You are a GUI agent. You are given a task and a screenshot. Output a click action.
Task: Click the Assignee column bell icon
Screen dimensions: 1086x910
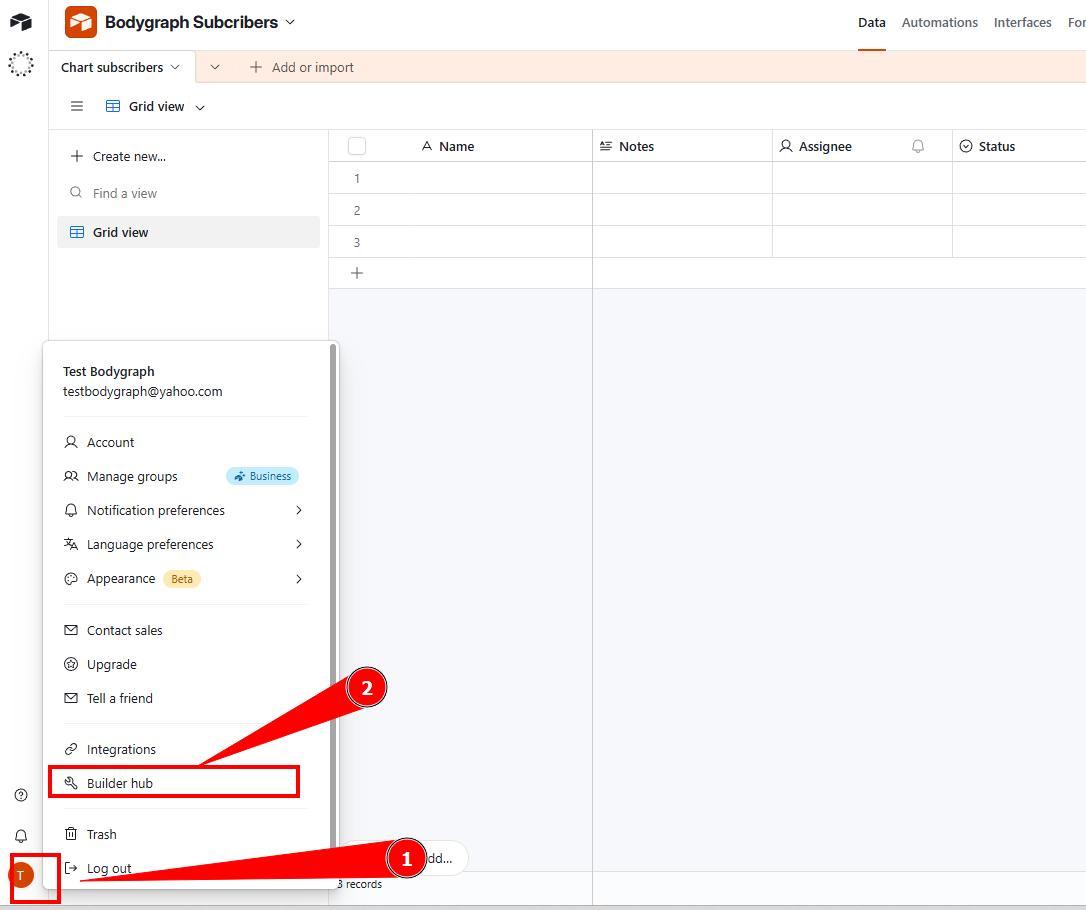pos(917,146)
